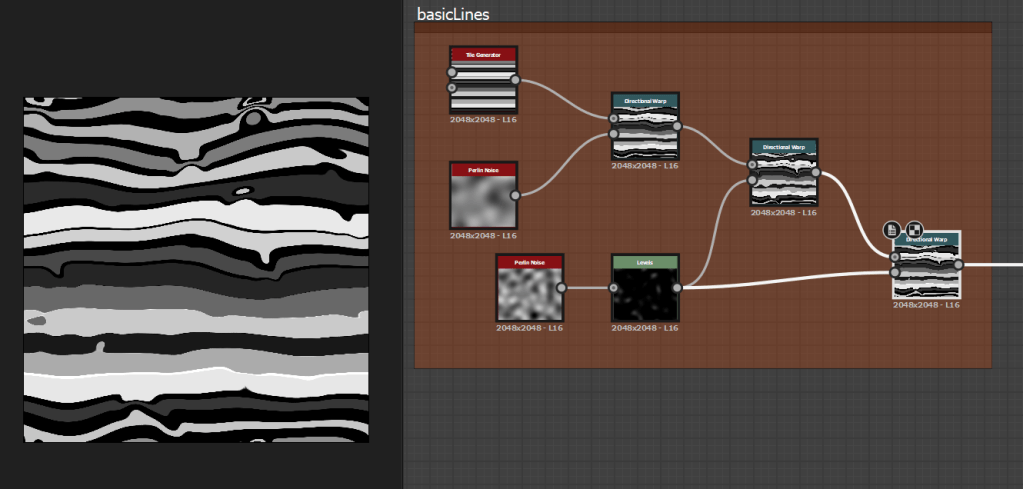Click the striped texture in the 2D preview
This screenshot has height=489, width=1023.
196,270
